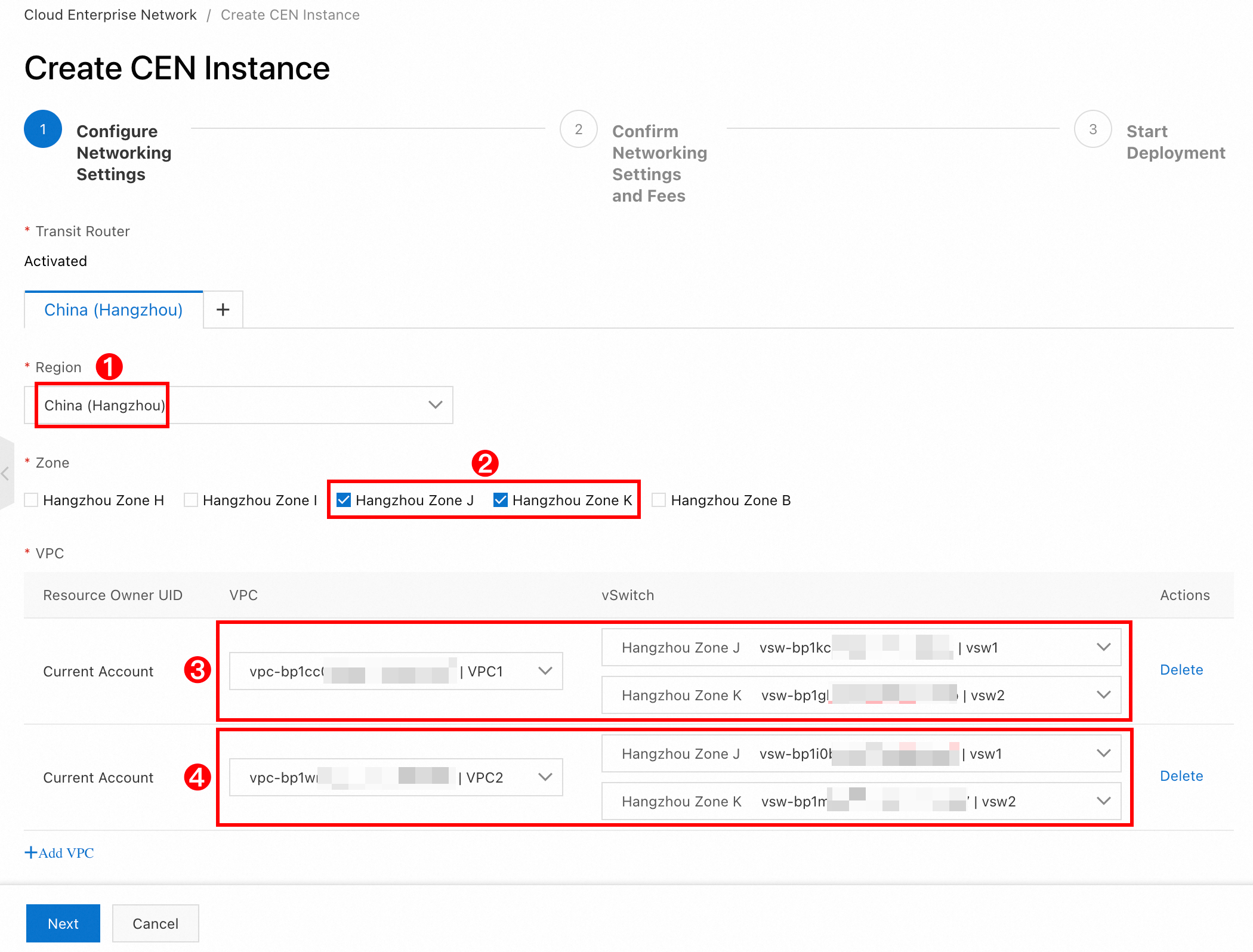Click step 2 circle in the wizard
The height and width of the screenshot is (952, 1253).
579,129
